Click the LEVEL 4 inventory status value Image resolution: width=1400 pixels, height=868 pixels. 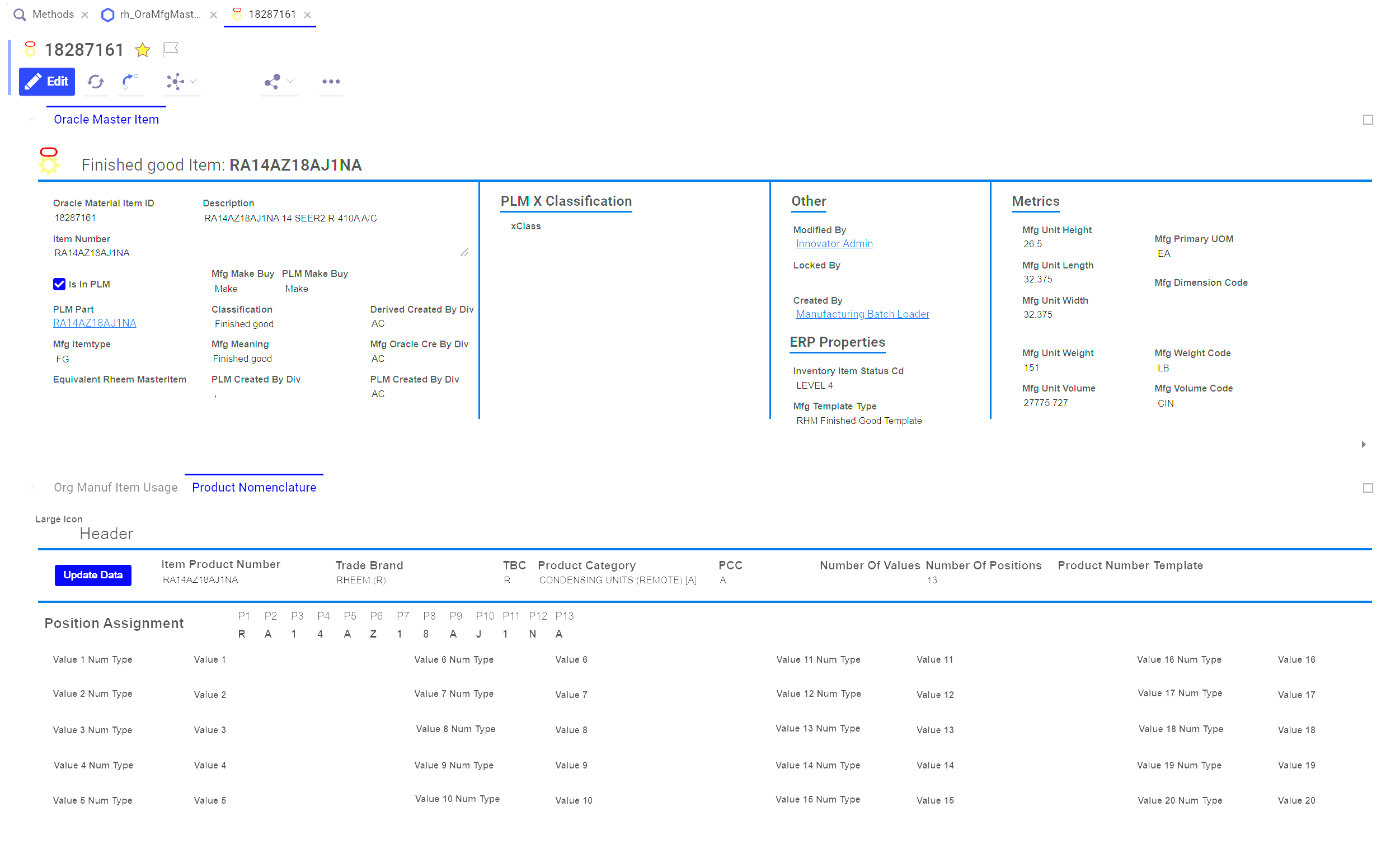coord(814,386)
